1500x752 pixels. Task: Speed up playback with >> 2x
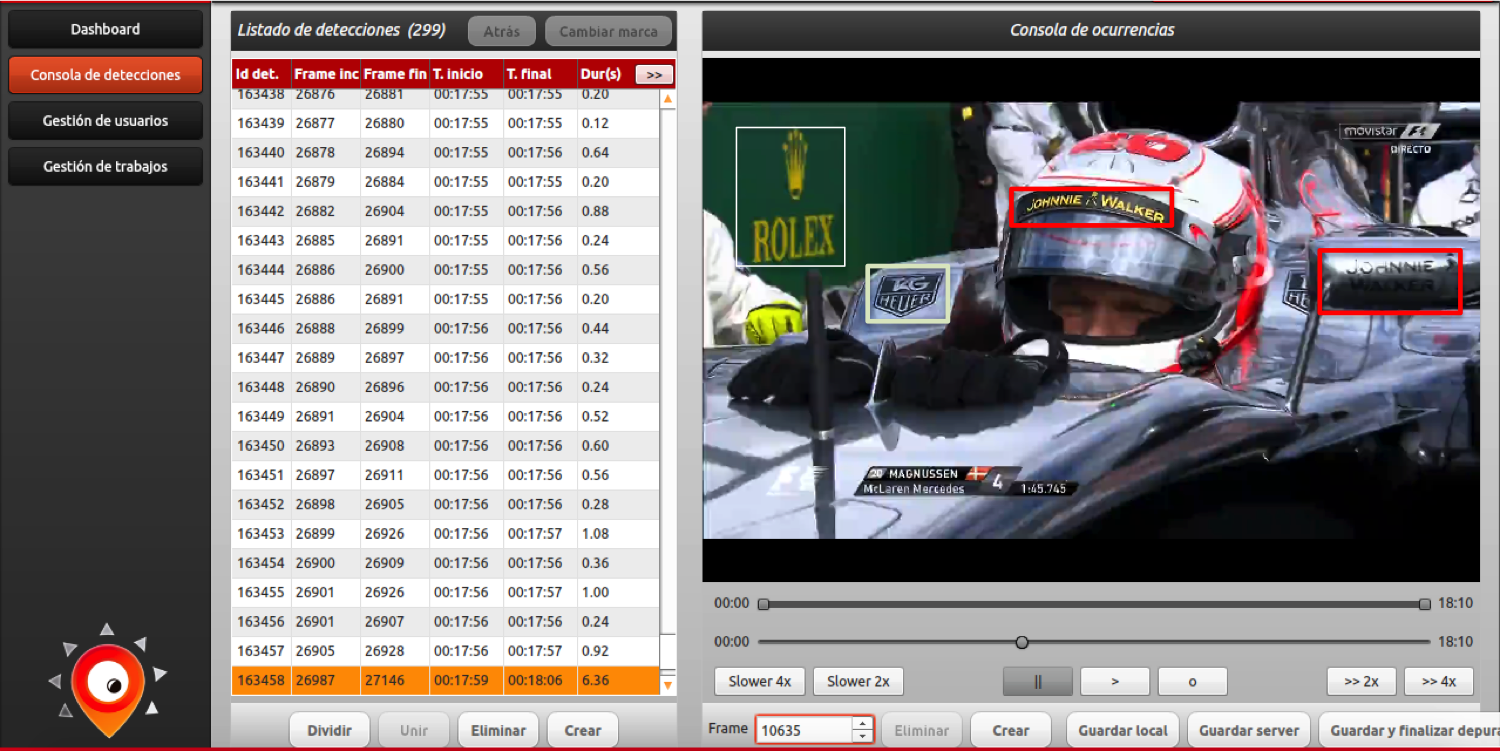[x=1361, y=682]
